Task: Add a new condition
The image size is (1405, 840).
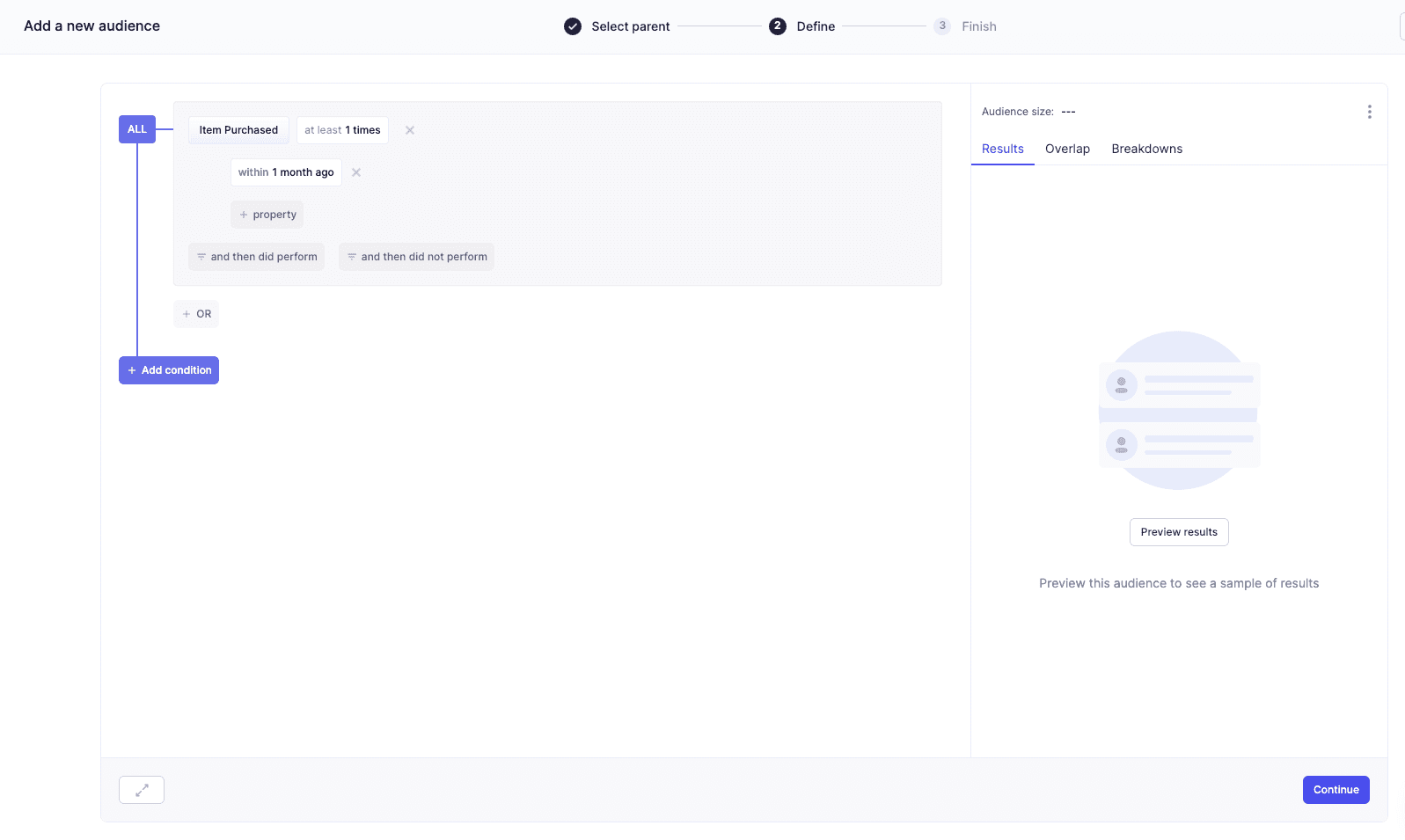Action: [x=169, y=370]
